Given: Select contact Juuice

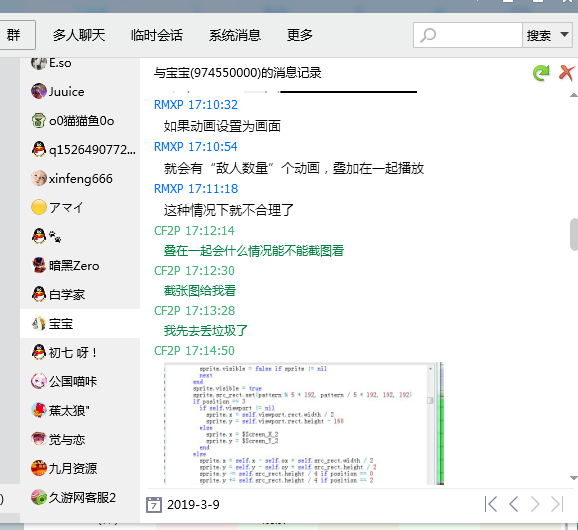Looking at the screenshot, I should (x=80, y=91).
